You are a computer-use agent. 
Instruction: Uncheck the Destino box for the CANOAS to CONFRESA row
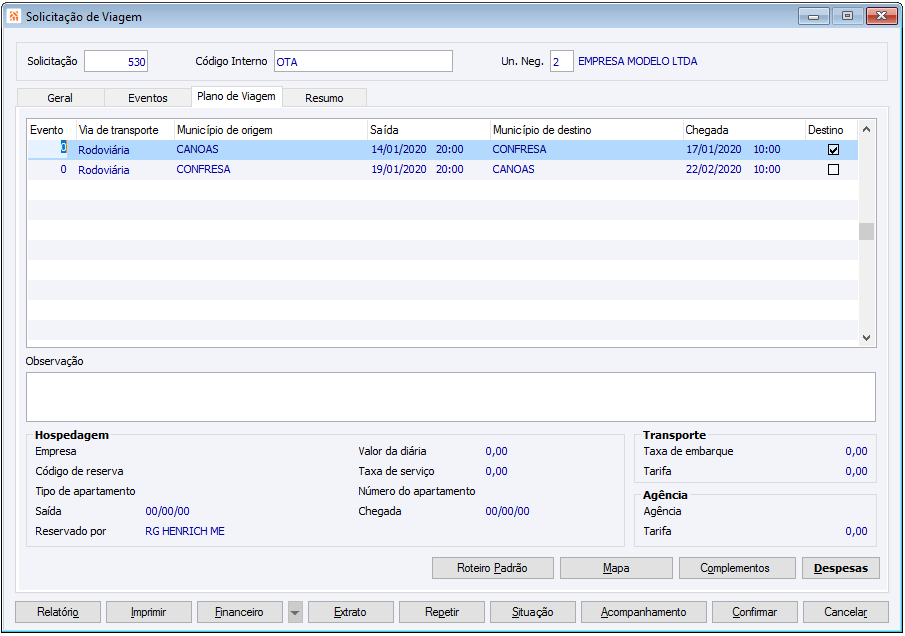[x=833, y=150]
